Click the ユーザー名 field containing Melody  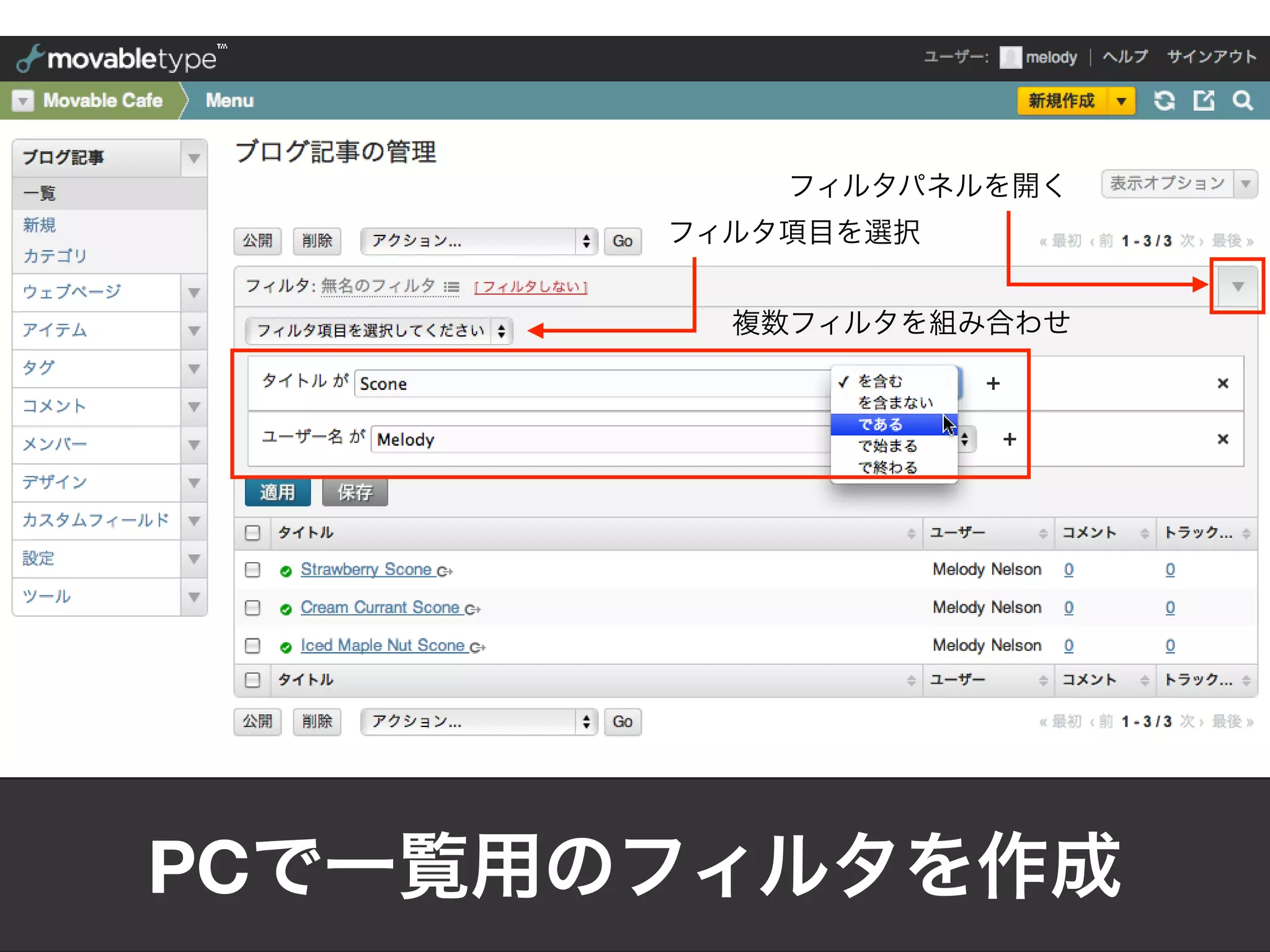(x=601, y=439)
